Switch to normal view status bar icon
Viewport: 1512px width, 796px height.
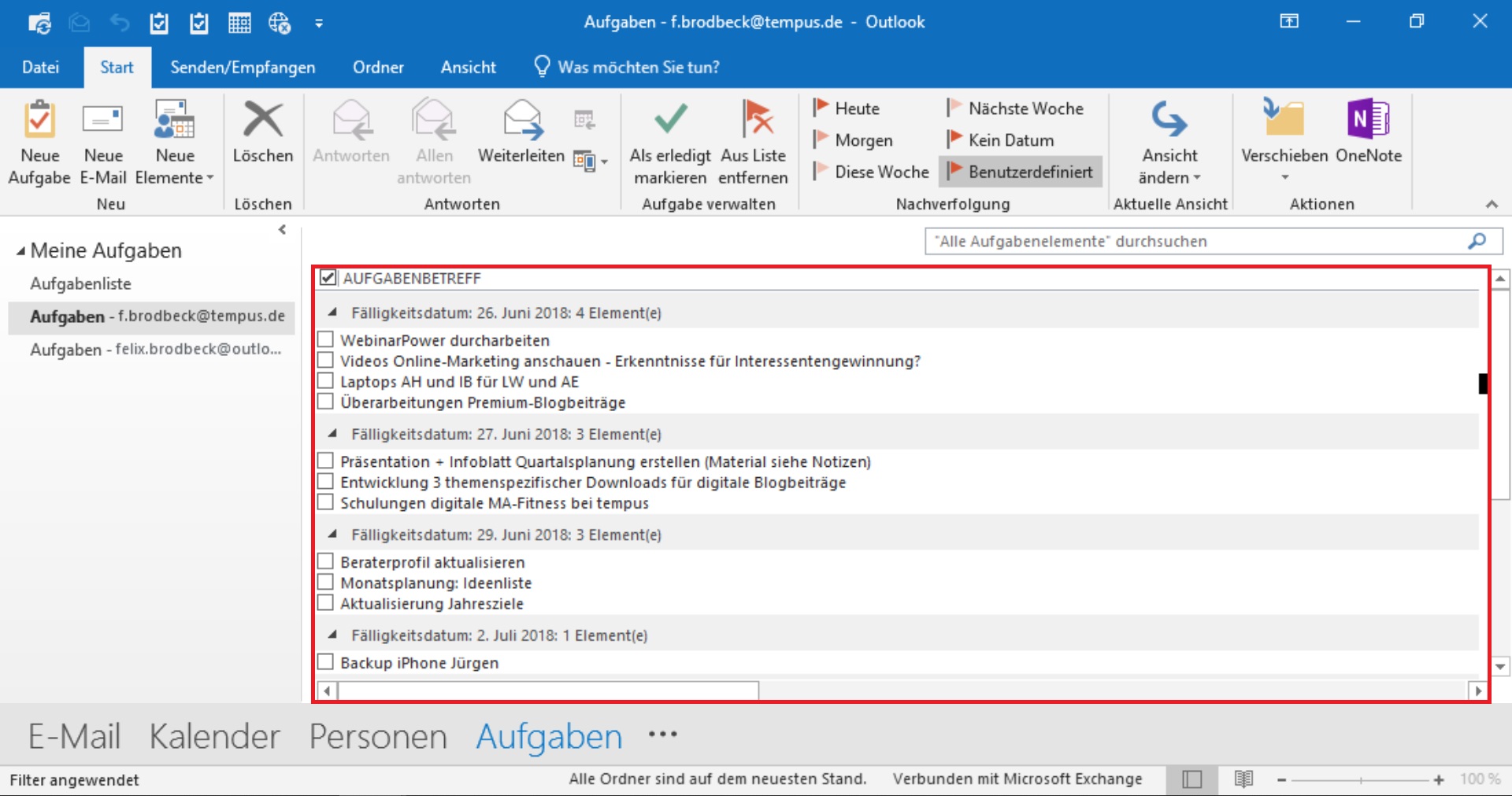(x=1192, y=779)
